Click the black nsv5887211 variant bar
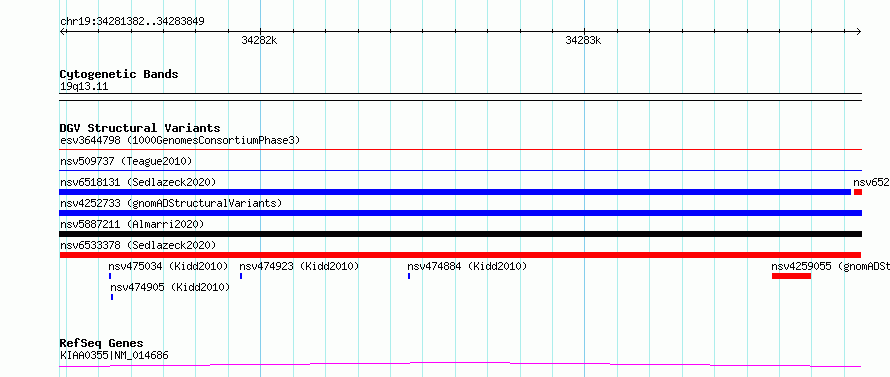Viewport: 890px width, 377px height. click(x=460, y=234)
